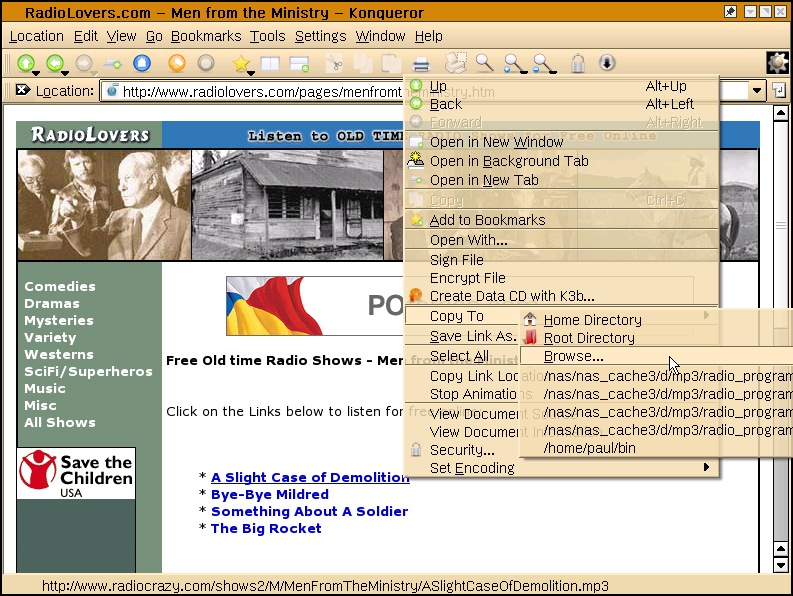The image size is (793, 596).
Task: Open the Mysteries sidebar link
Action: pos(59,320)
